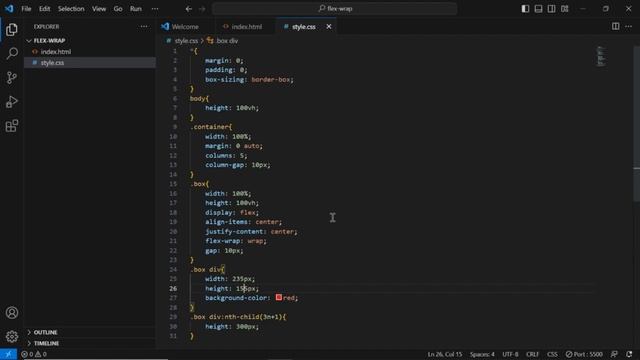Click the 'box-sizing: border-box;' line
Image resolution: width=640 pixels, height=360 pixels.
[x=249, y=80]
